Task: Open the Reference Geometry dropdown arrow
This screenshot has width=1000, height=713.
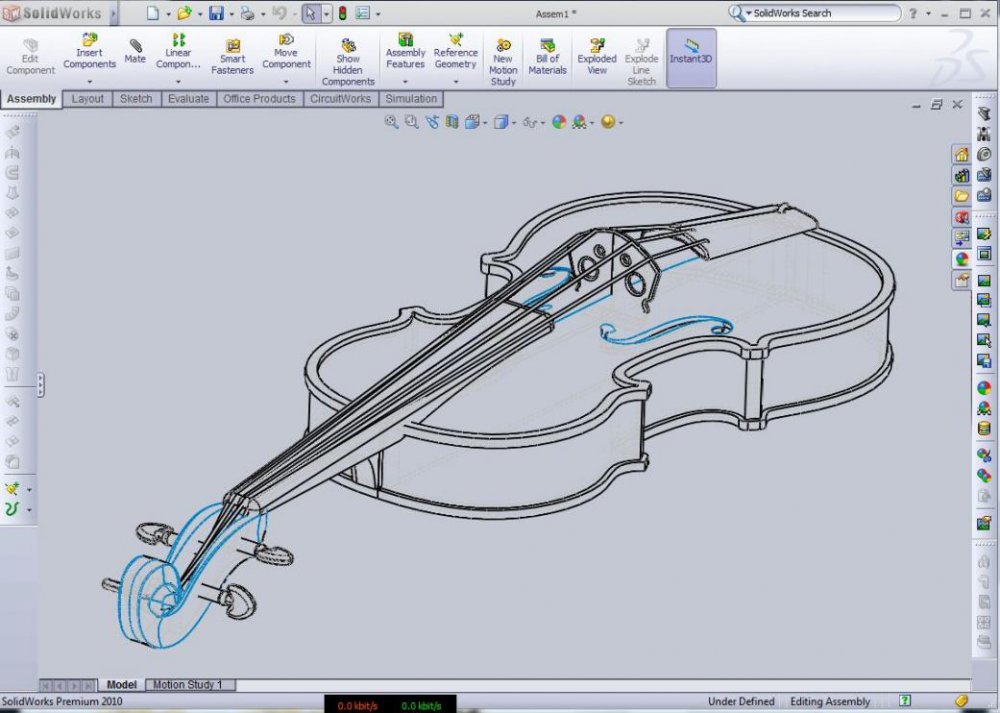Action: click(455, 81)
